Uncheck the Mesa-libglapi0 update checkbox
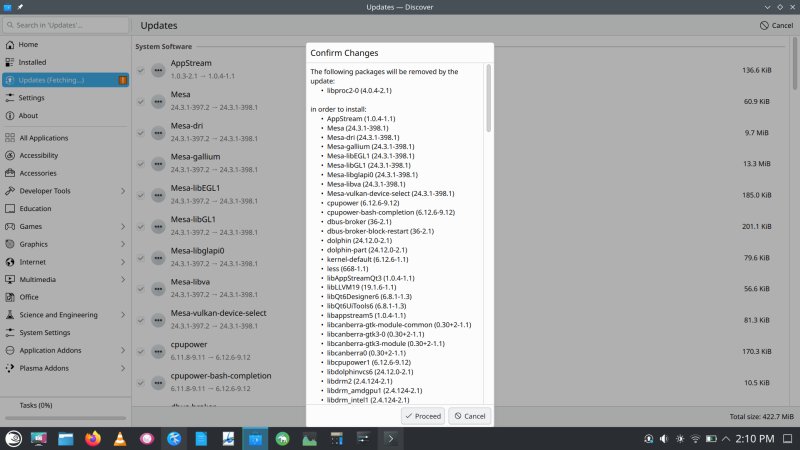800x450 pixels. tap(141, 258)
